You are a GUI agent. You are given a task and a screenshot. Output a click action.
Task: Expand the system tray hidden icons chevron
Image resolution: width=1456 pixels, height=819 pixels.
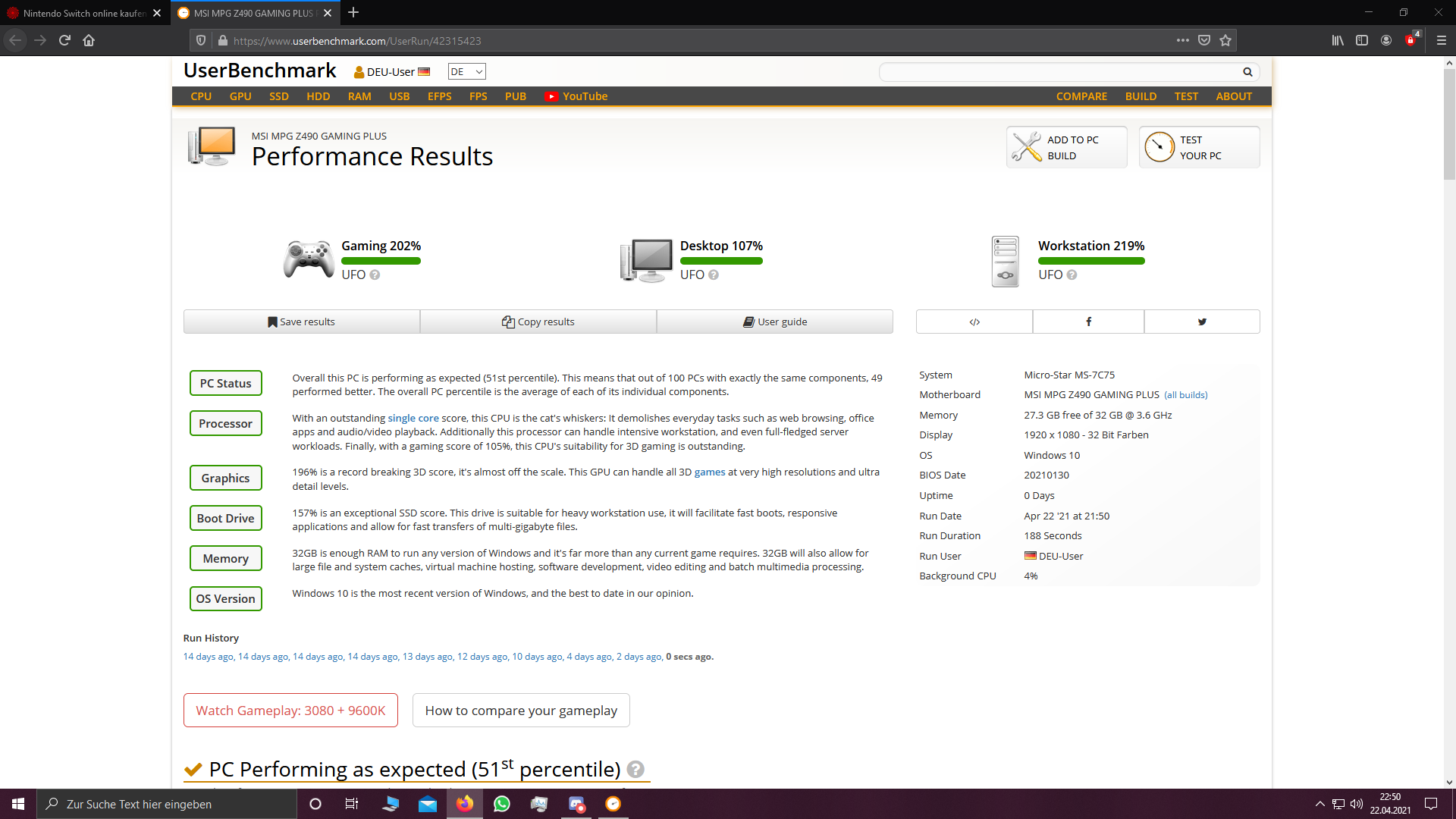1320,804
